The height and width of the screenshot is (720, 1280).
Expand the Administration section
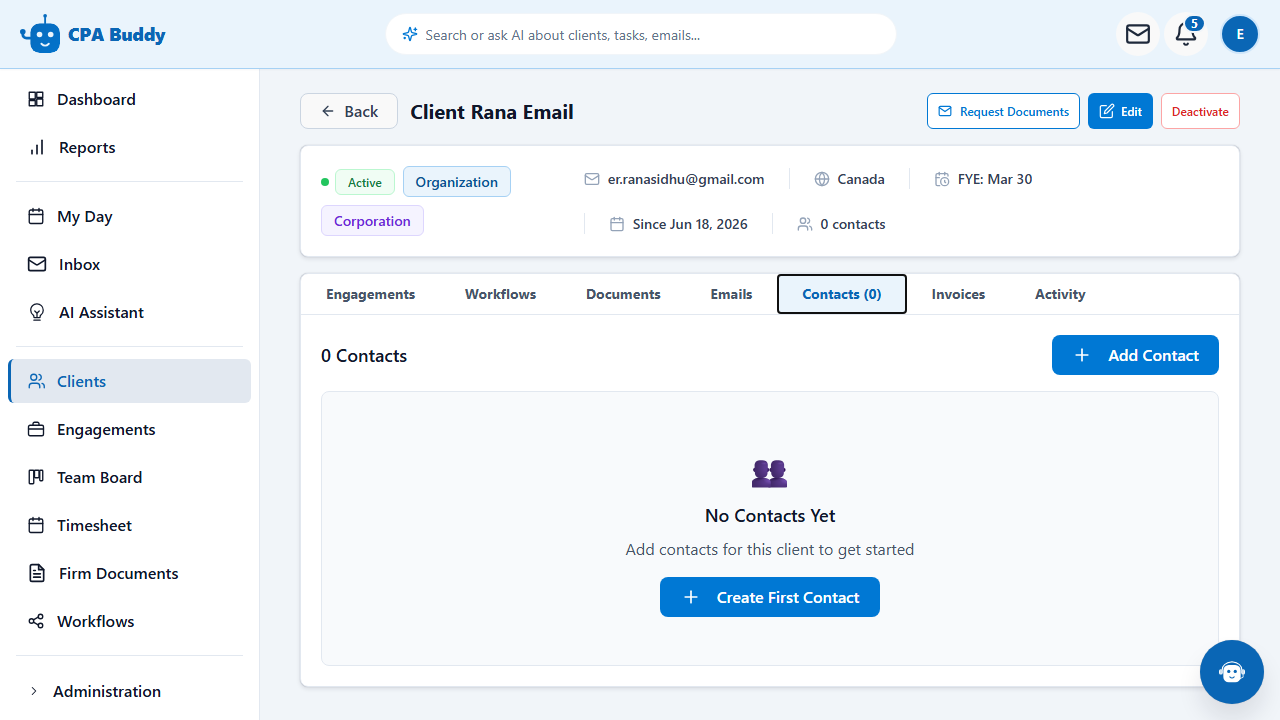[130, 691]
